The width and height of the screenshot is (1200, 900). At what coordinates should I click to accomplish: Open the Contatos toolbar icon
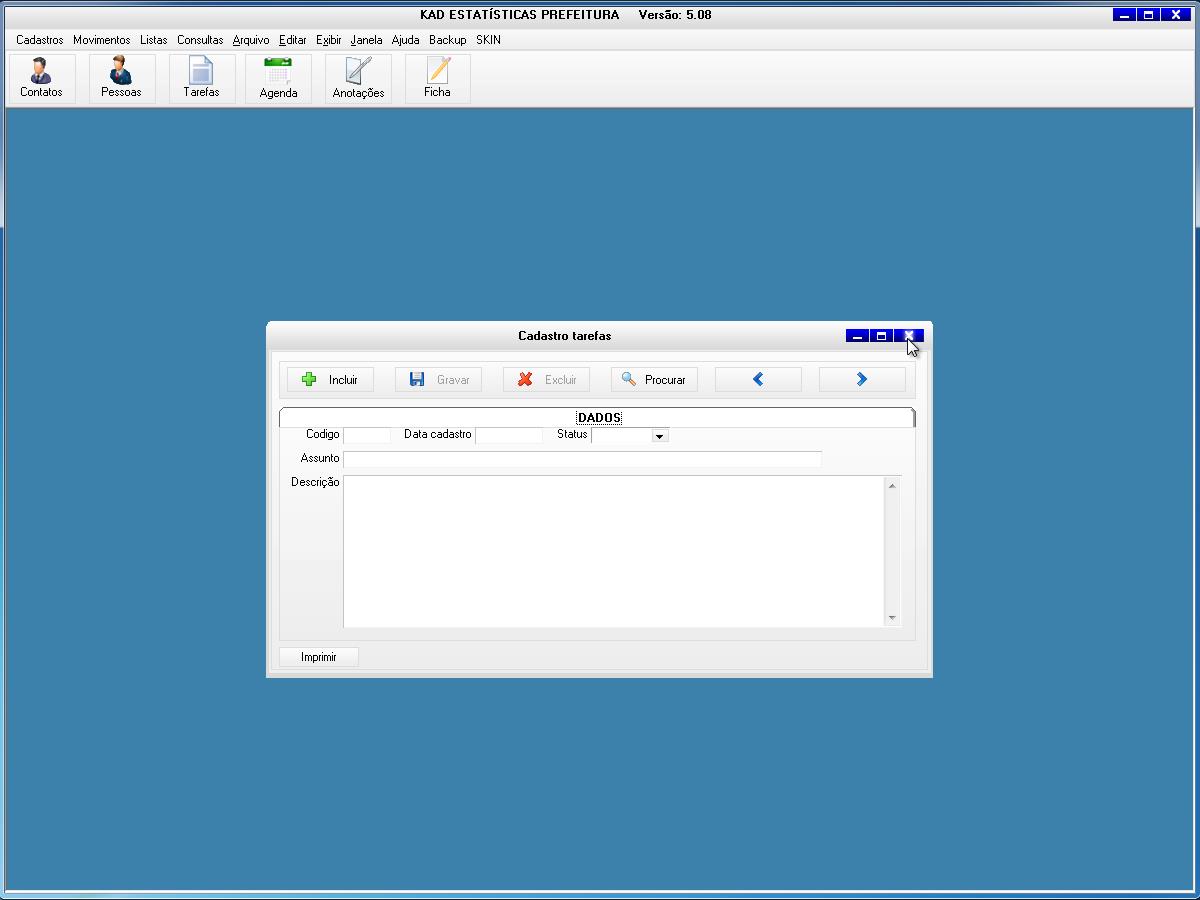click(x=41, y=78)
